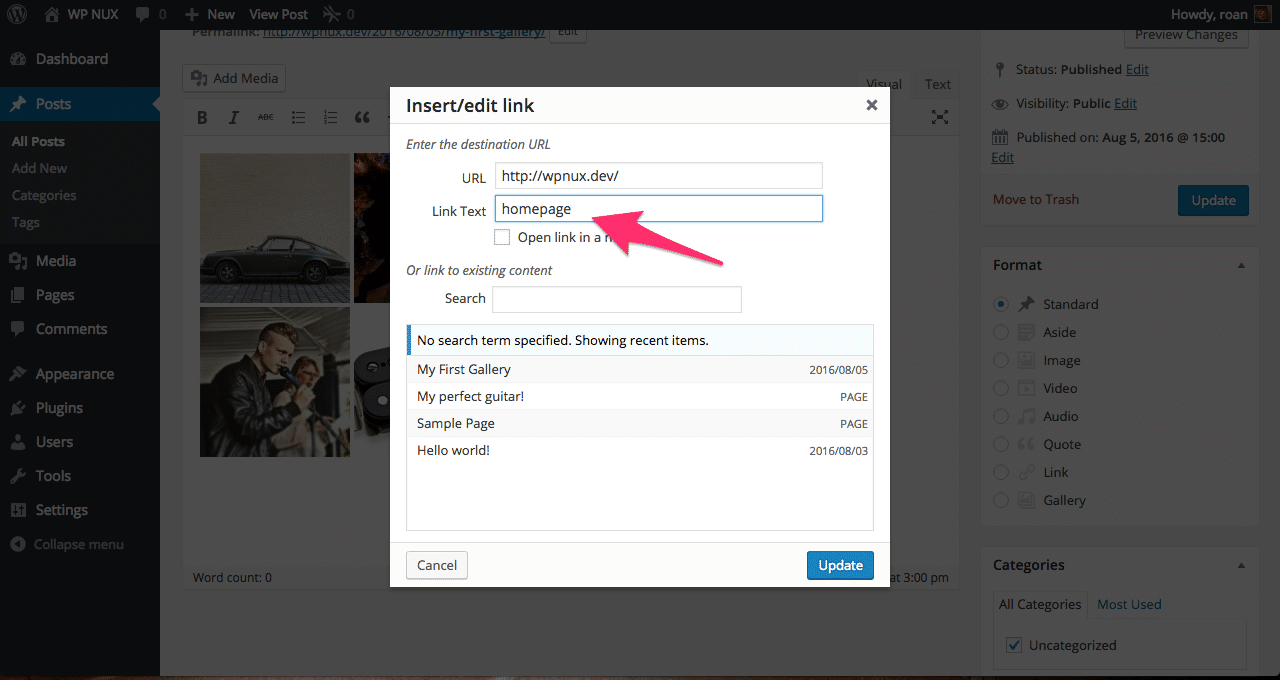The image size is (1280, 680).
Task: Switch to the Most Used categories tab
Action: (x=1129, y=604)
